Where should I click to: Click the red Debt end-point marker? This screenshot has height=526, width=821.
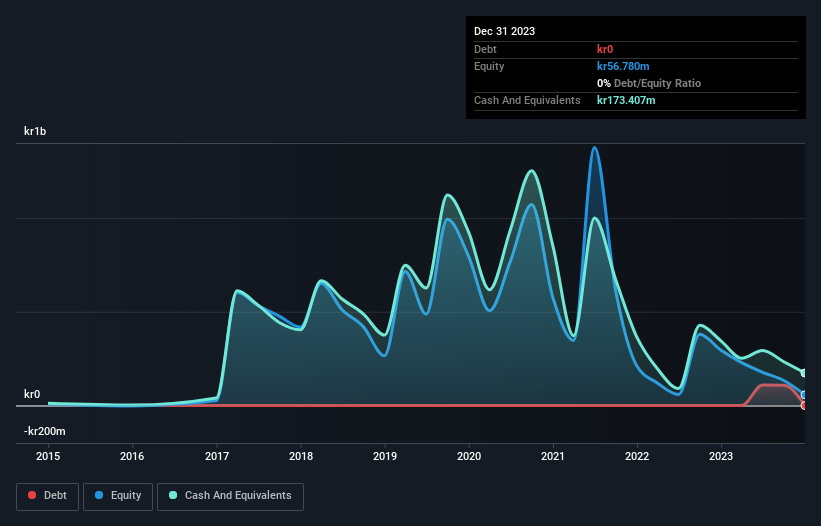click(x=803, y=406)
